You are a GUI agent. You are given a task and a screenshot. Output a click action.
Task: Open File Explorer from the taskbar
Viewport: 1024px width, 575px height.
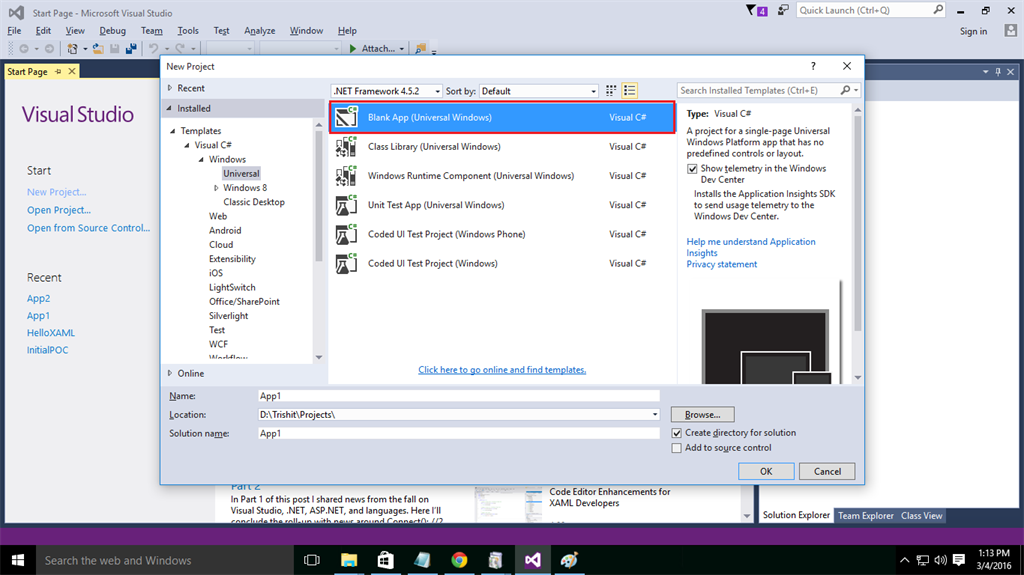click(x=349, y=560)
